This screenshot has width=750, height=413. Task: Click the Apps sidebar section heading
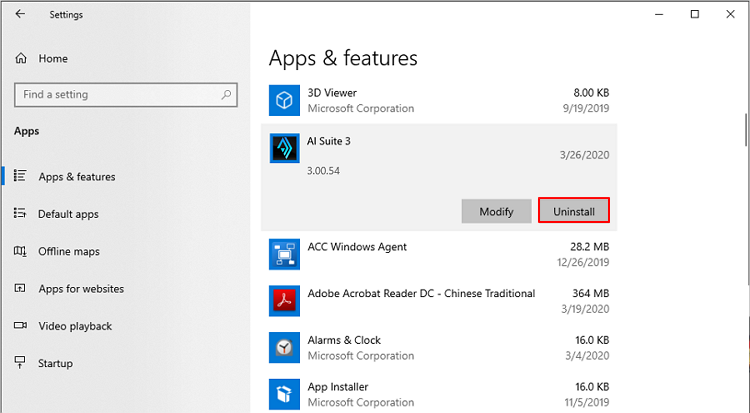click(x=26, y=131)
